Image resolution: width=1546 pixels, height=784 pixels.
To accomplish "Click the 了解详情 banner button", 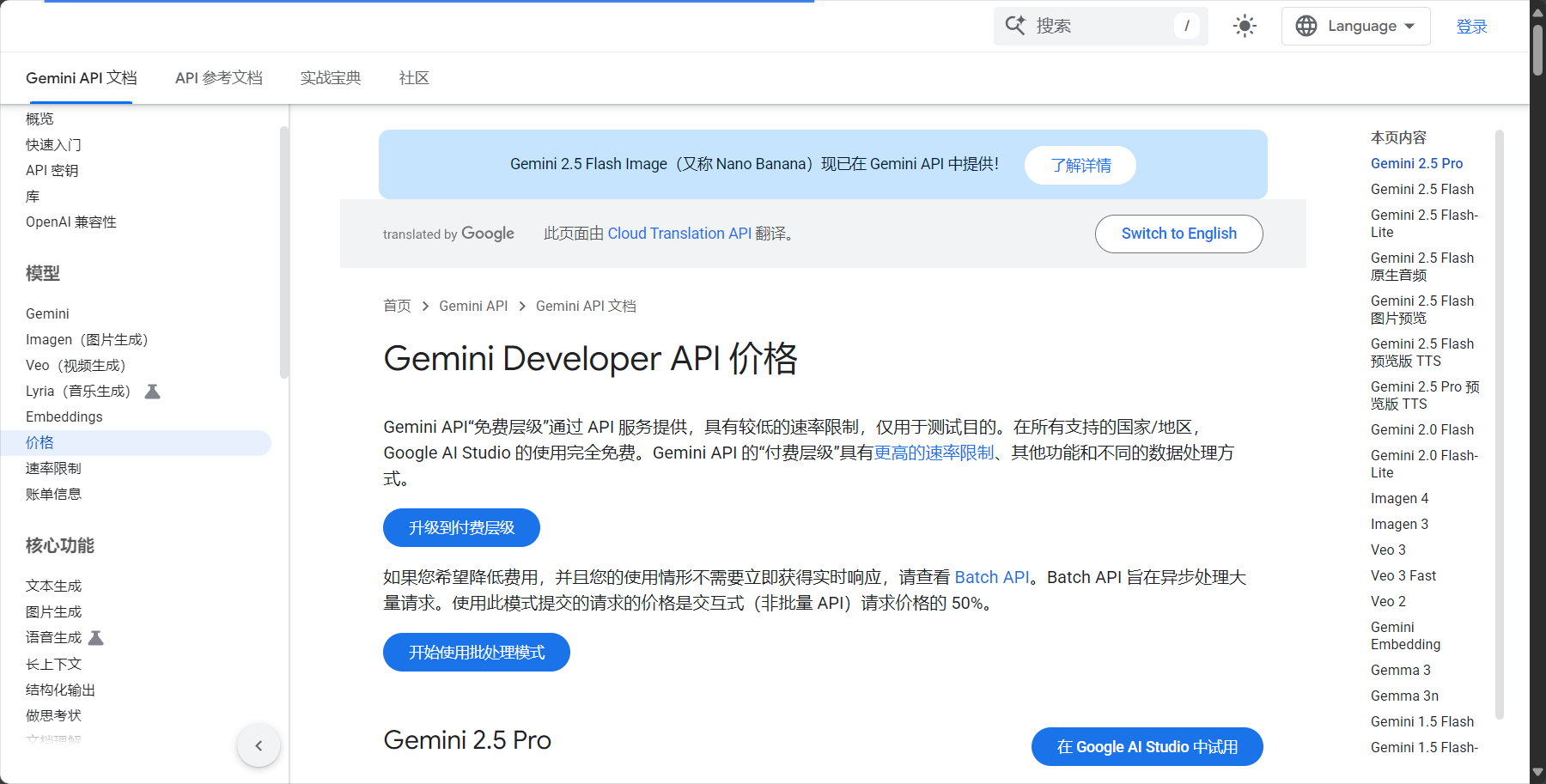I will (1080, 165).
